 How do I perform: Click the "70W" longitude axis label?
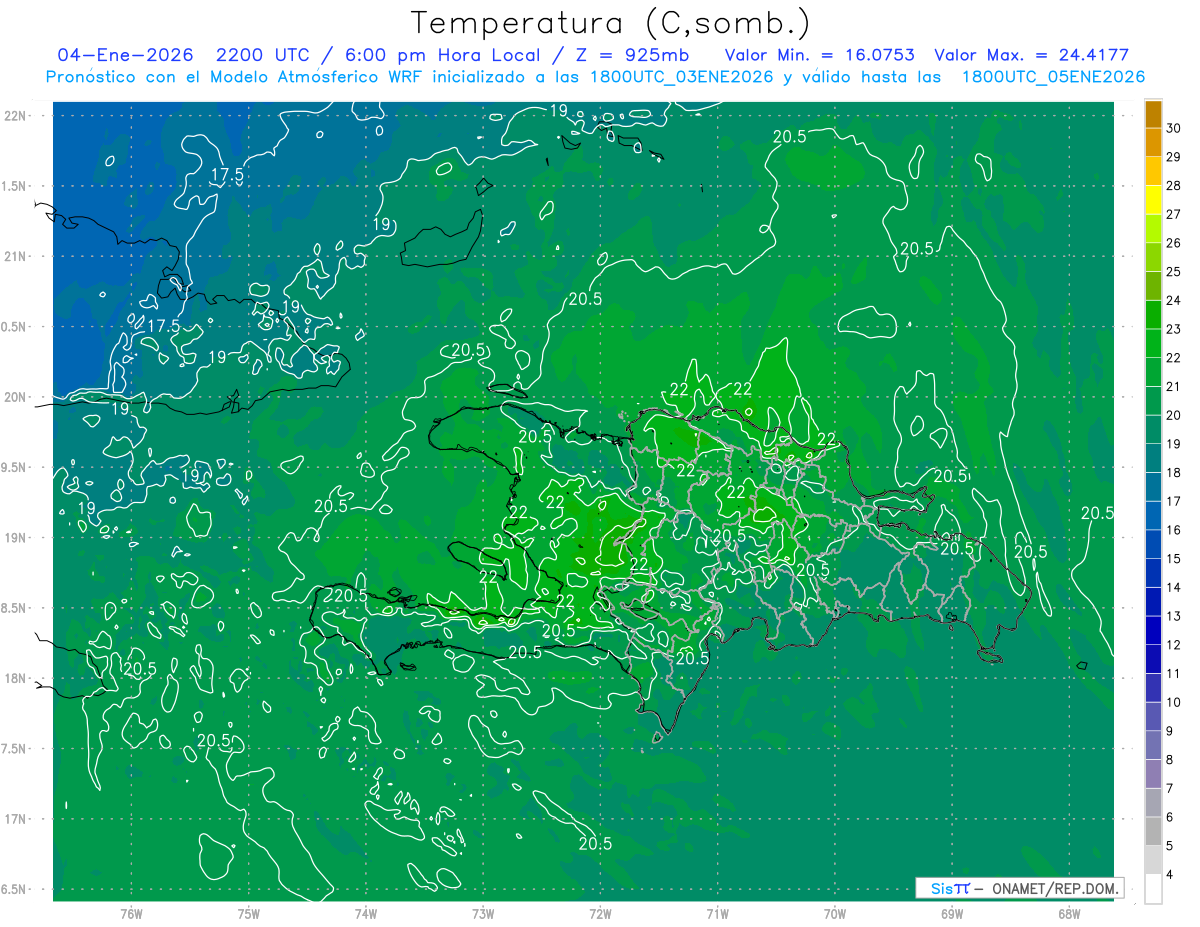tap(835, 914)
